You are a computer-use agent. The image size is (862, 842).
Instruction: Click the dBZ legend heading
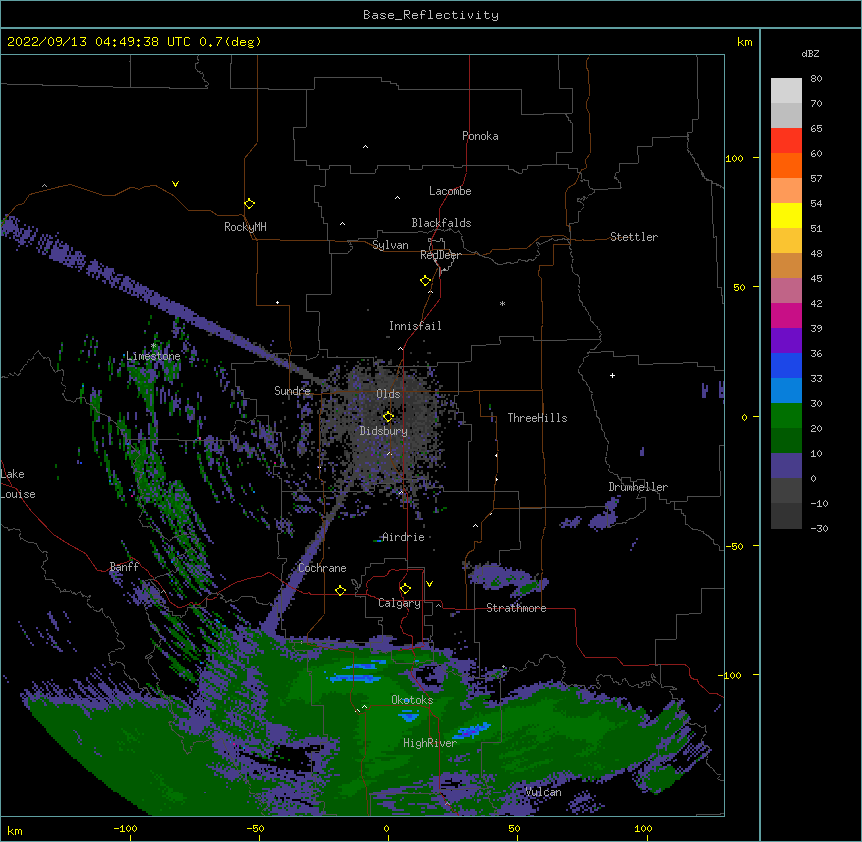point(810,54)
